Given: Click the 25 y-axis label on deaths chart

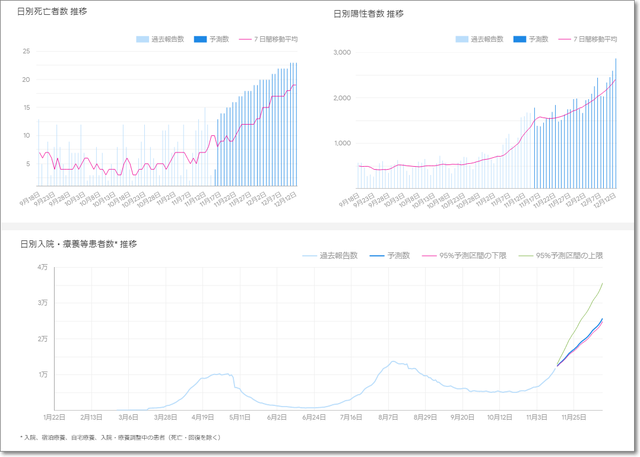Looking at the screenshot, I should 27,52.
